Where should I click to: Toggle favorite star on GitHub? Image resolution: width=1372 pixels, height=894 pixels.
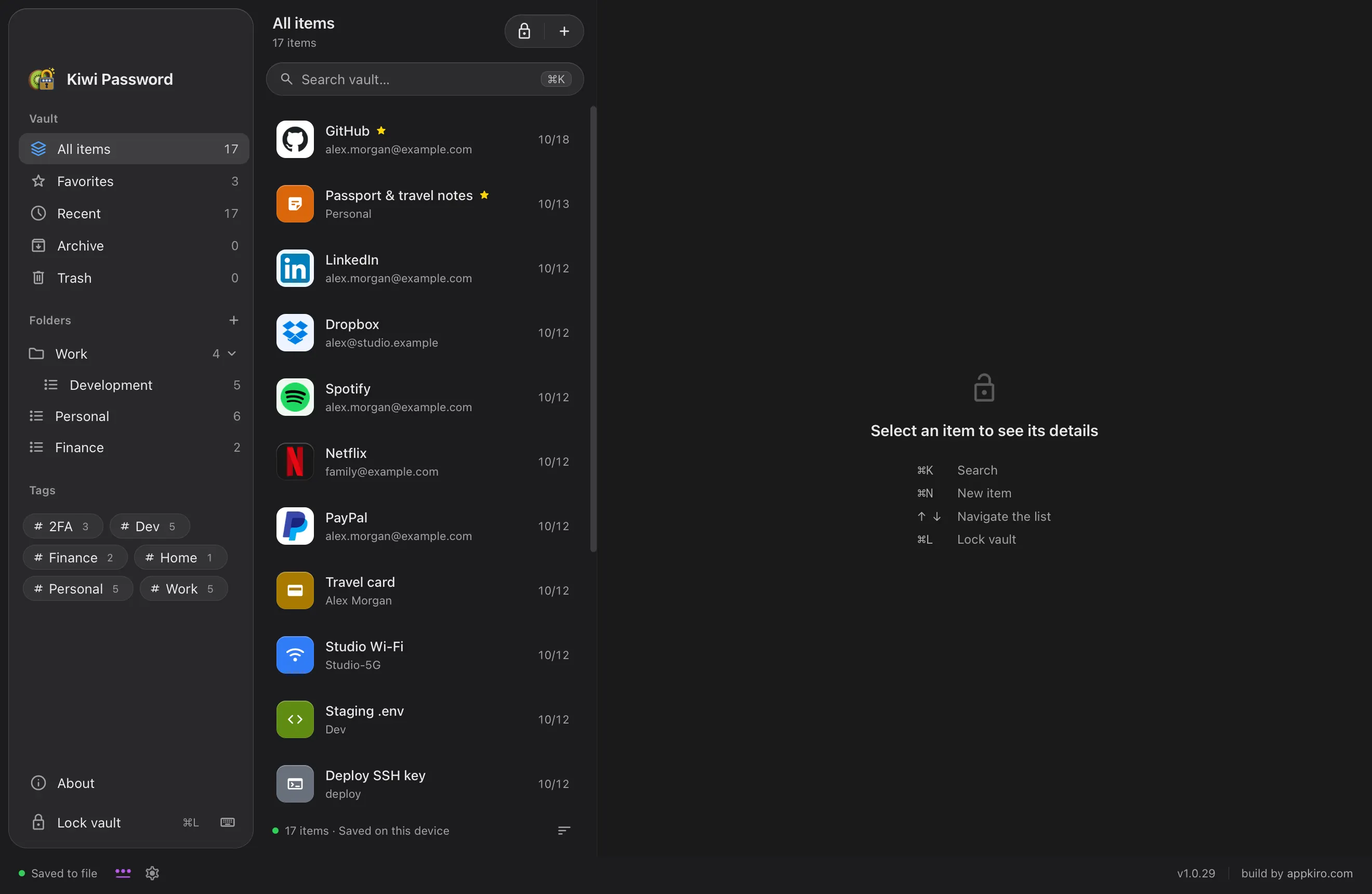coord(381,131)
